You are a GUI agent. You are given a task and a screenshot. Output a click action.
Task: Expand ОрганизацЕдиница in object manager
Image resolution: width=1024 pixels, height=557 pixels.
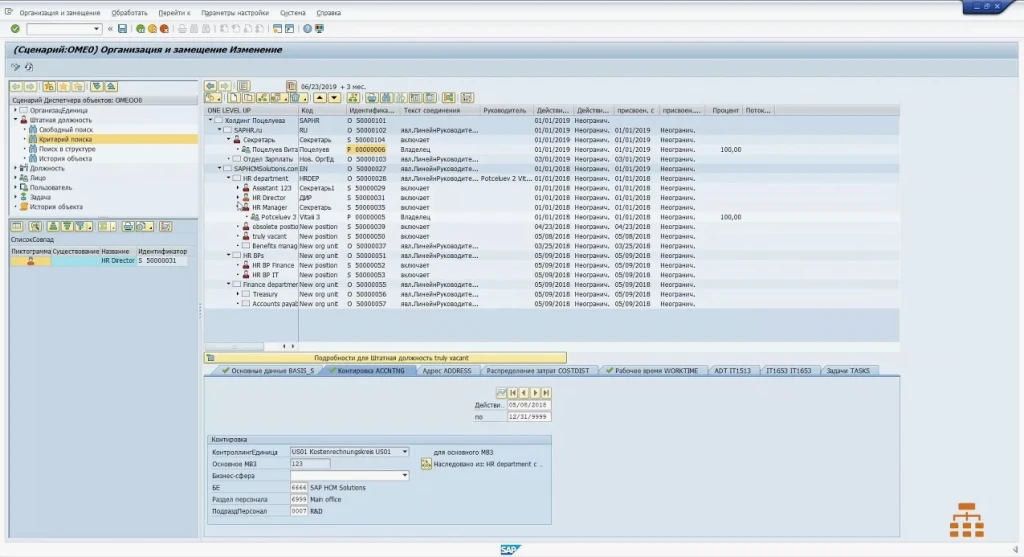[x=16, y=110]
